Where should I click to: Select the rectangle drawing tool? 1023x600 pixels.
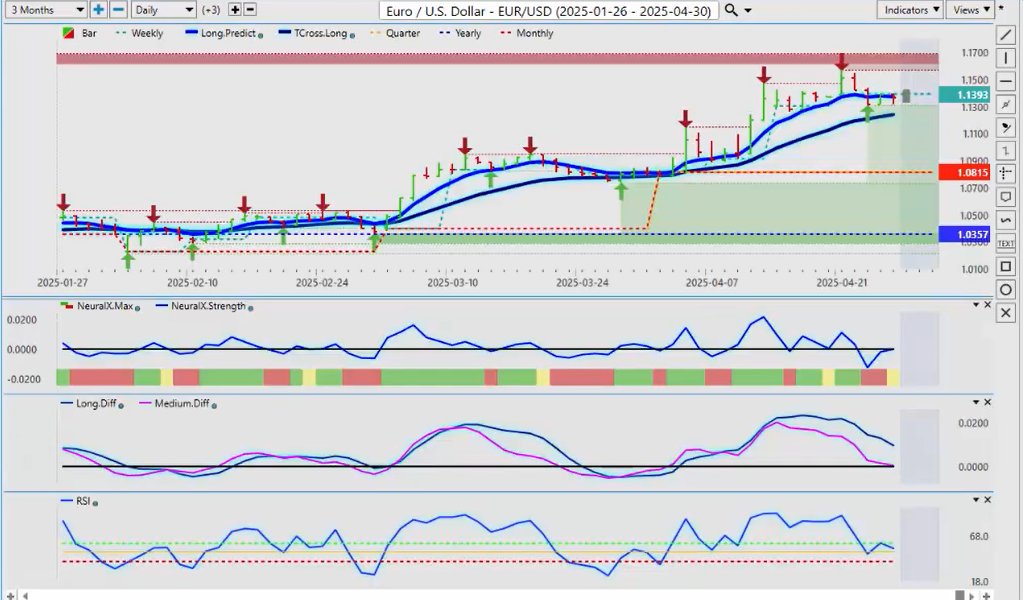[x=1006, y=266]
